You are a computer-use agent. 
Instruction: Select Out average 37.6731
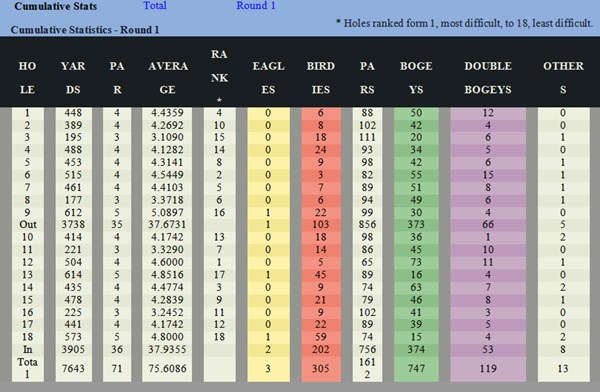click(x=167, y=224)
